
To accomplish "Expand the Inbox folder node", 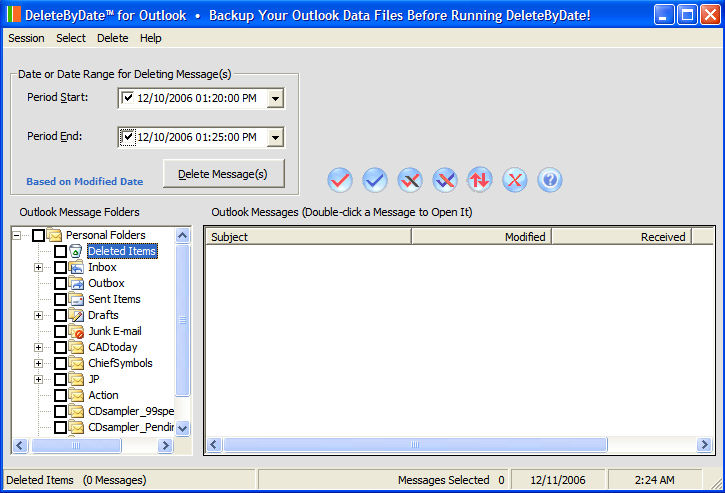I will pyautogui.click(x=39, y=267).
